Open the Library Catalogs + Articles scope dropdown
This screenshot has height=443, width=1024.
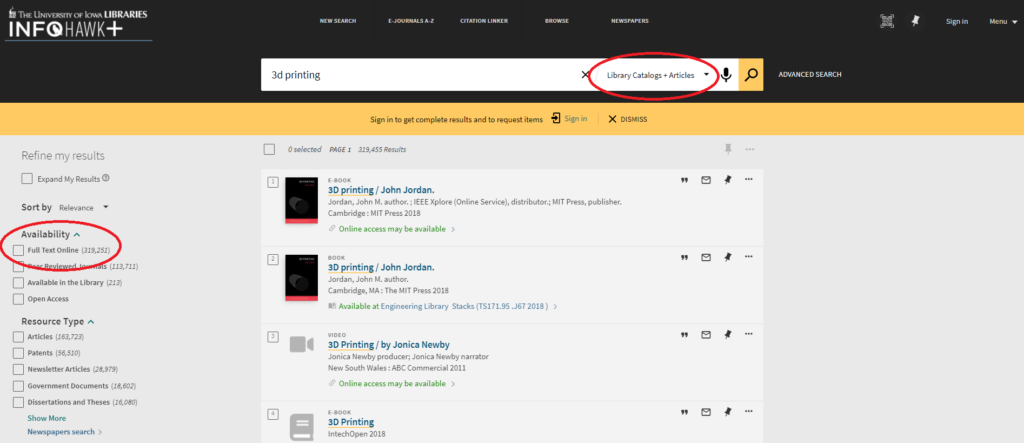pos(657,75)
